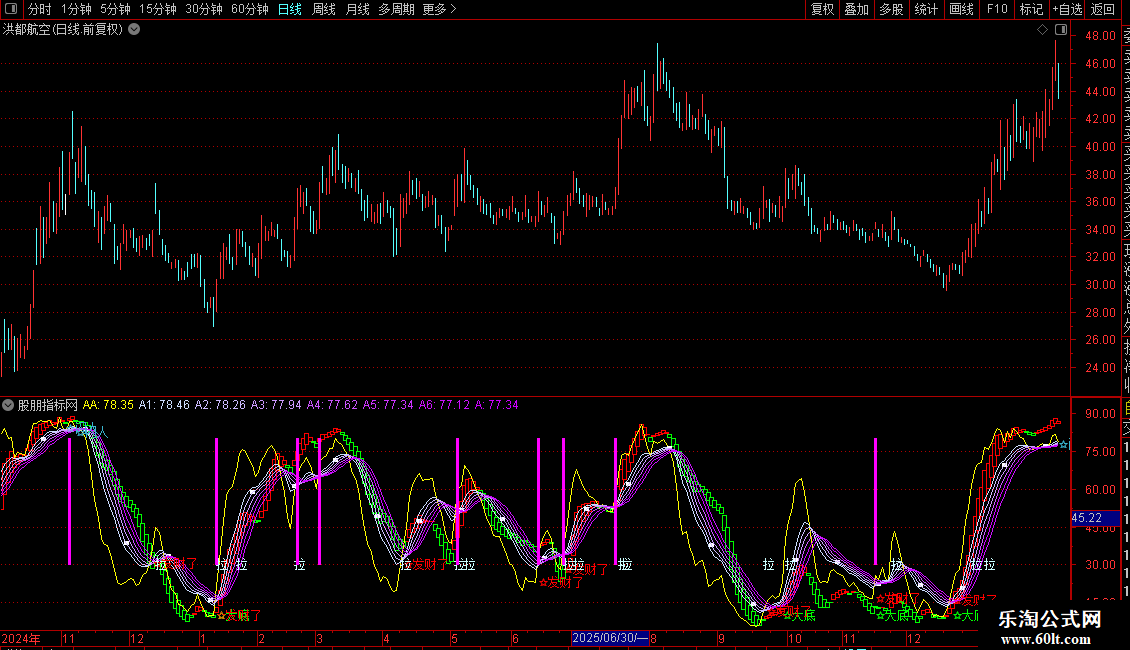Viewport: 1130px width, 650px height.
Task: Select the 15分钟 period
Action: pos(157,9)
